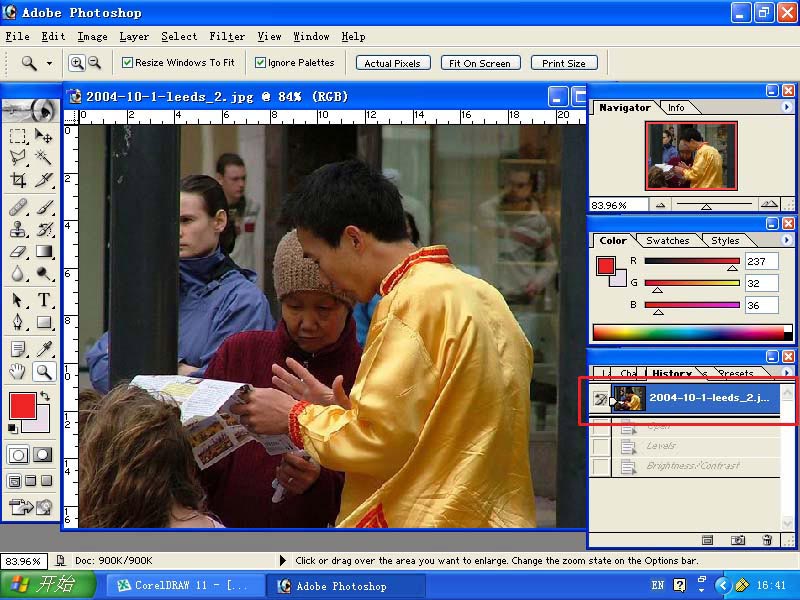800x600 pixels.
Task: Pick the Horizontal Type tool
Action: (44, 300)
